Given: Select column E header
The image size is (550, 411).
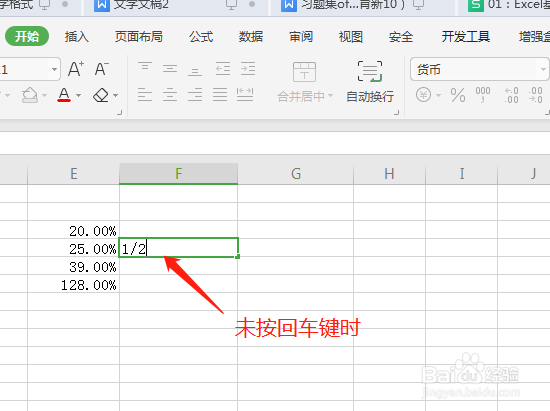Looking at the screenshot, I should (73, 174).
